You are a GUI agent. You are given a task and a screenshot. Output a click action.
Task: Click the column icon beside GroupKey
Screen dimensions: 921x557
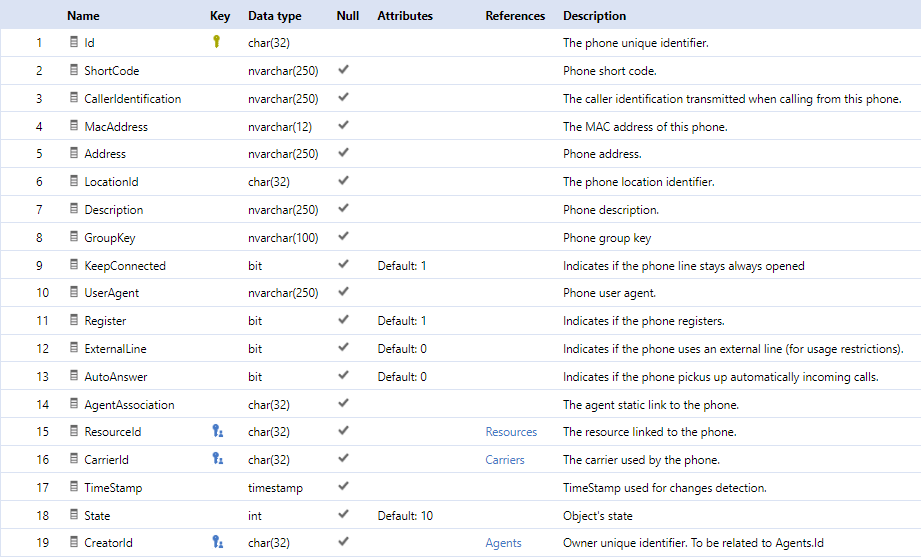click(73, 237)
